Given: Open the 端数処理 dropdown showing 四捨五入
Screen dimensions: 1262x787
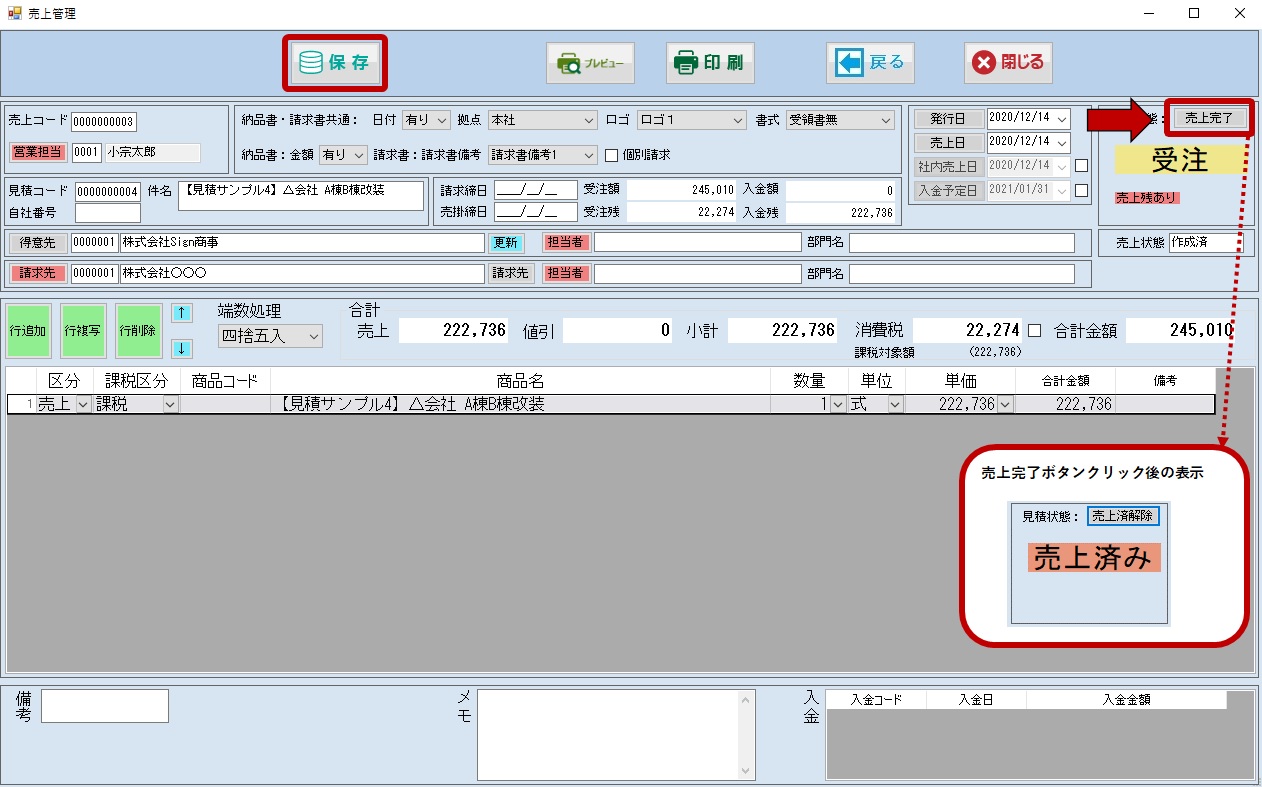Looking at the screenshot, I should (270, 336).
